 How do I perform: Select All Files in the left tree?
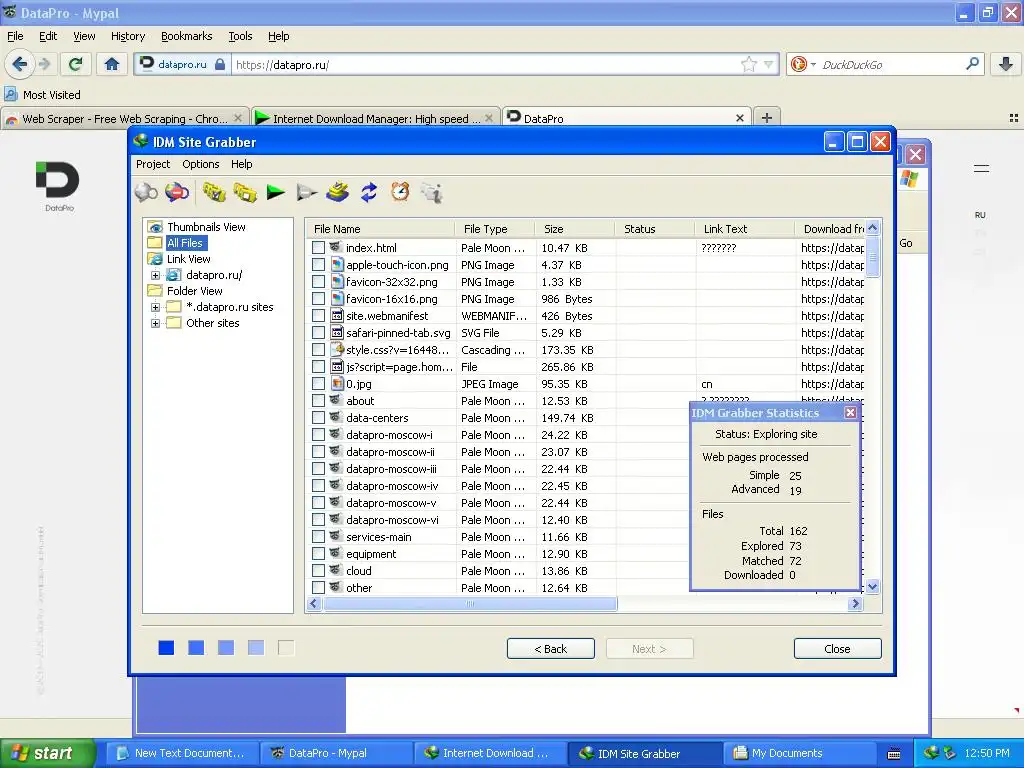185,243
